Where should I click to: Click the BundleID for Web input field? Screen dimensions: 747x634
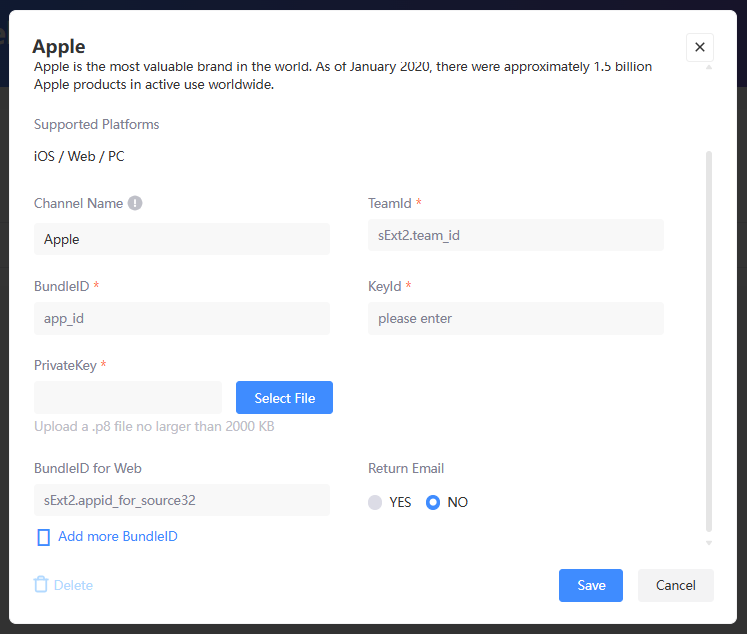click(181, 500)
